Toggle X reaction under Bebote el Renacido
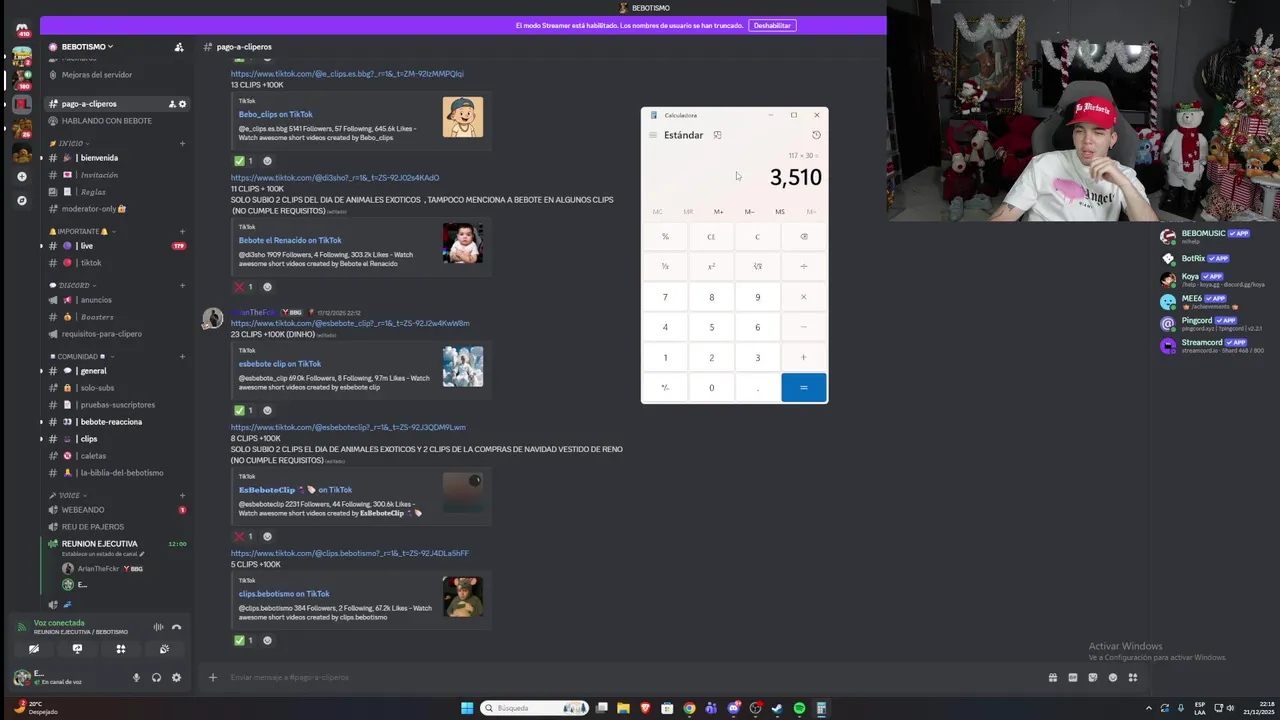This screenshot has width=1280, height=720. 245,287
